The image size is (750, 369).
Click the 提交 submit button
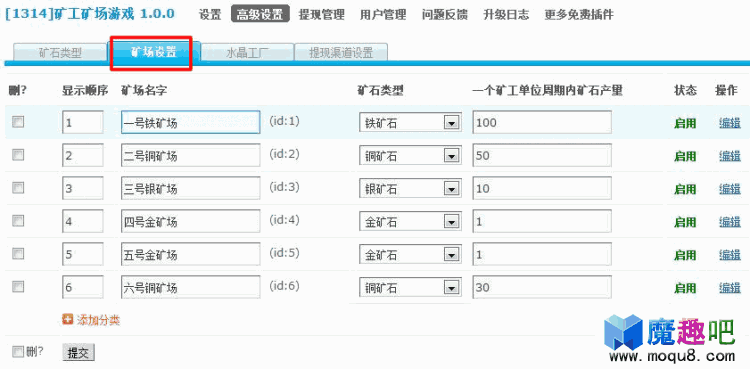78,353
